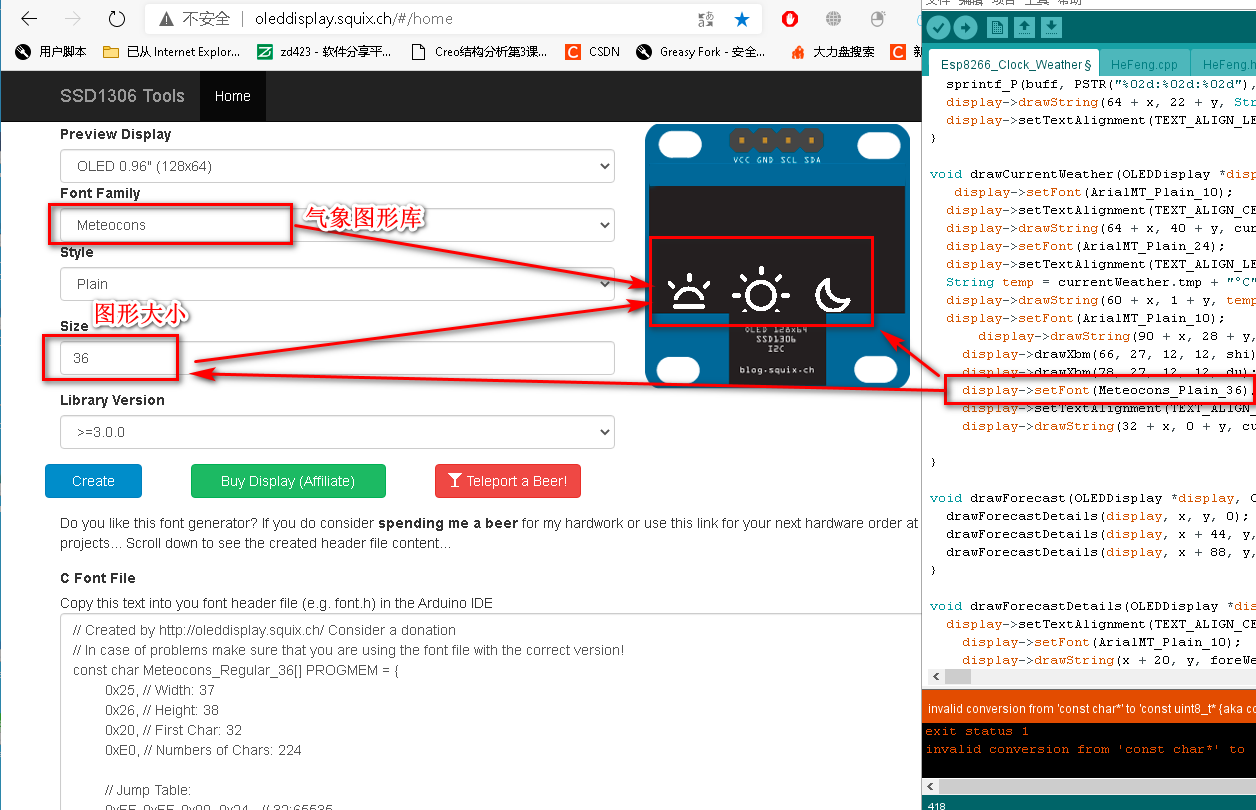The image size is (1256, 810).
Task: Click the gray globe extension icon
Action: coord(833,18)
